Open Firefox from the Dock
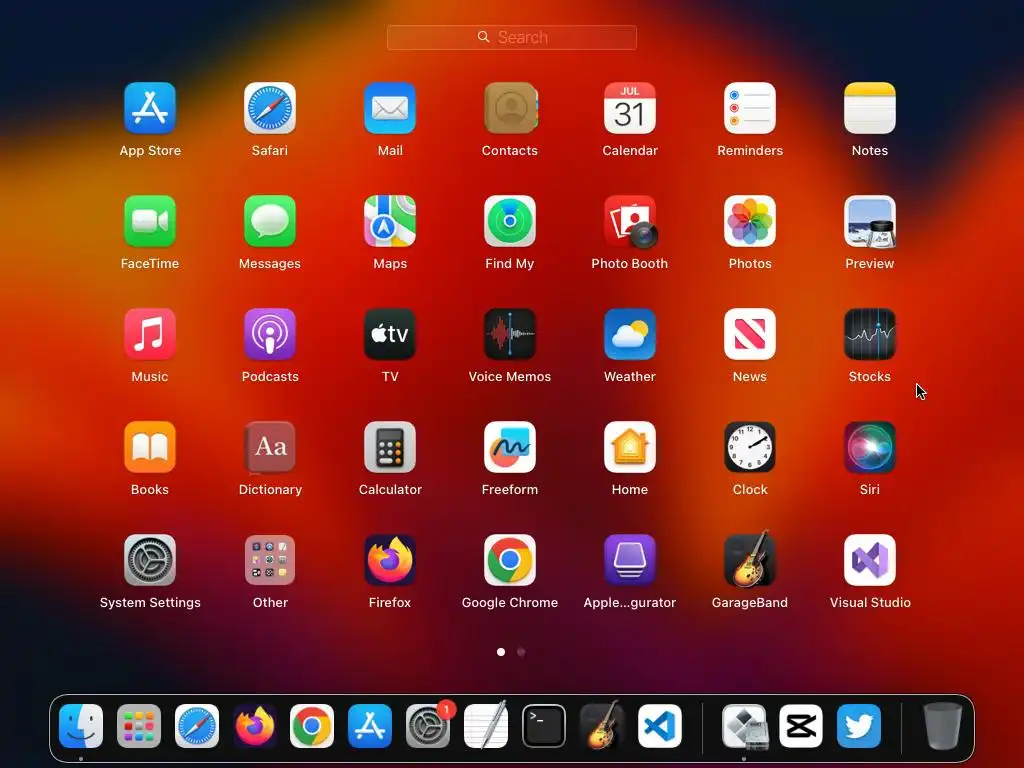 254,726
